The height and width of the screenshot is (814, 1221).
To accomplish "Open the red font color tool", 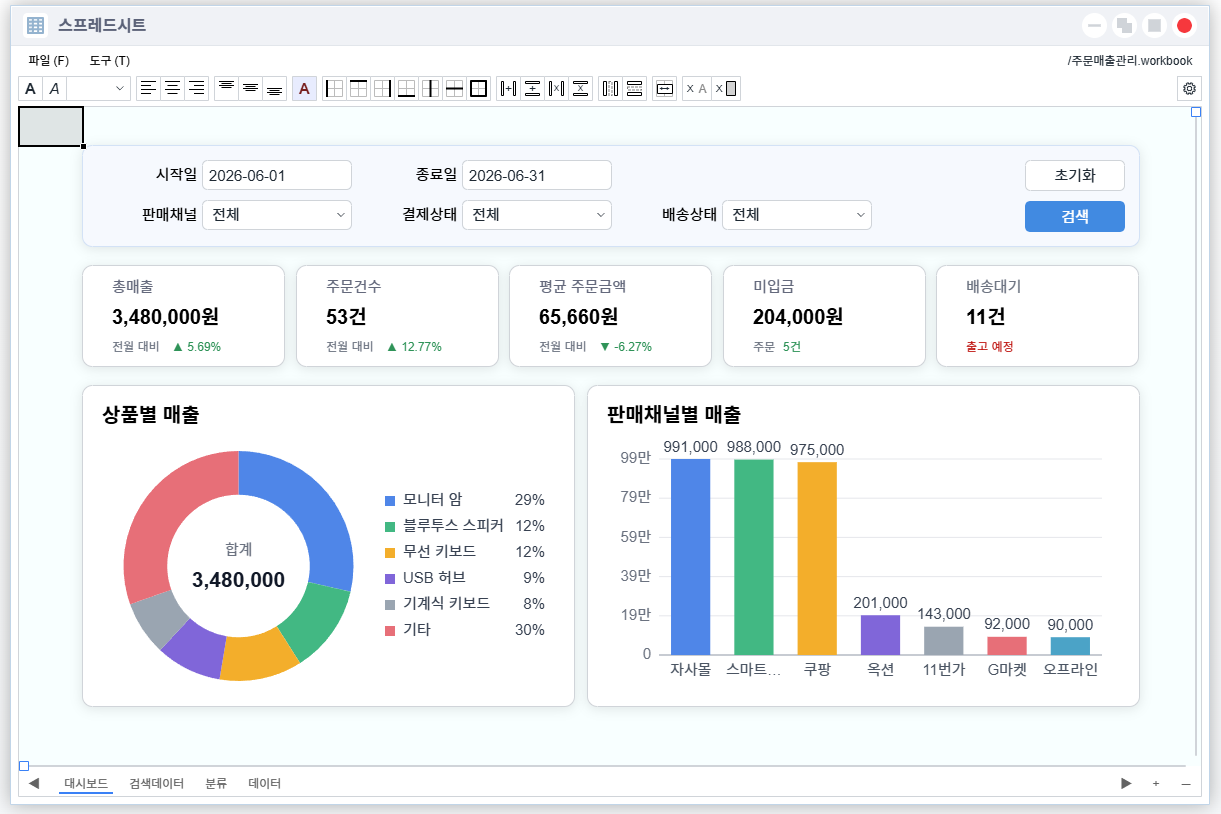I will click(x=304, y=89).
